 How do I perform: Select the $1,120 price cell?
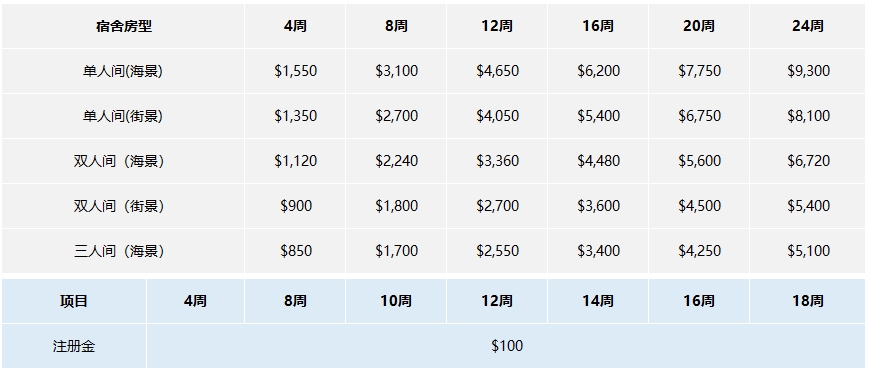(x=295, y=161)
